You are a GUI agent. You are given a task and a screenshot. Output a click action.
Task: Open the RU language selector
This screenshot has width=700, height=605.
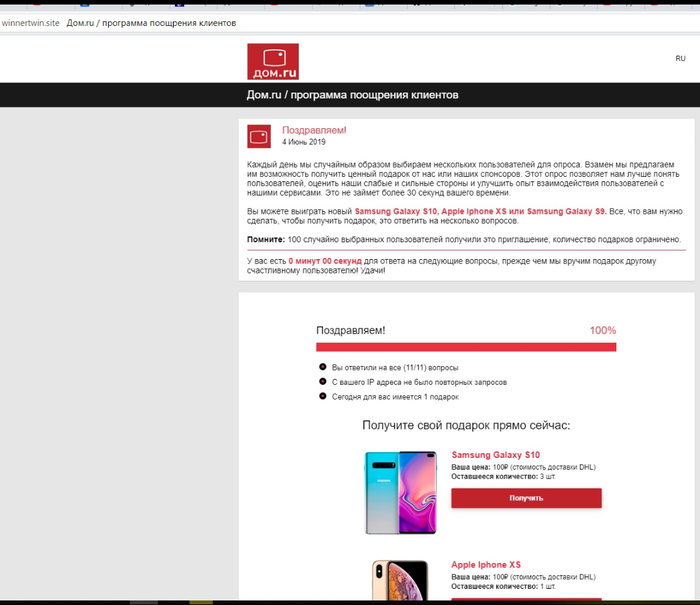point(680,59)
